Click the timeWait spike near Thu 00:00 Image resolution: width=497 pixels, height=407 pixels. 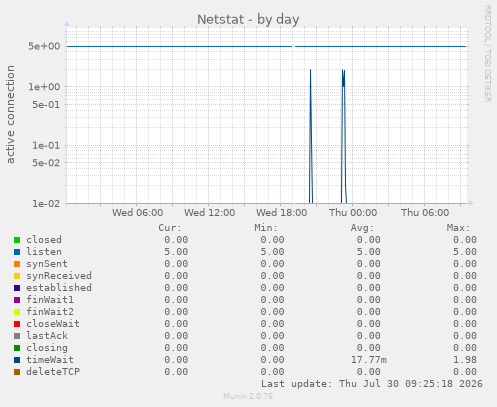(x=344, y=136)
